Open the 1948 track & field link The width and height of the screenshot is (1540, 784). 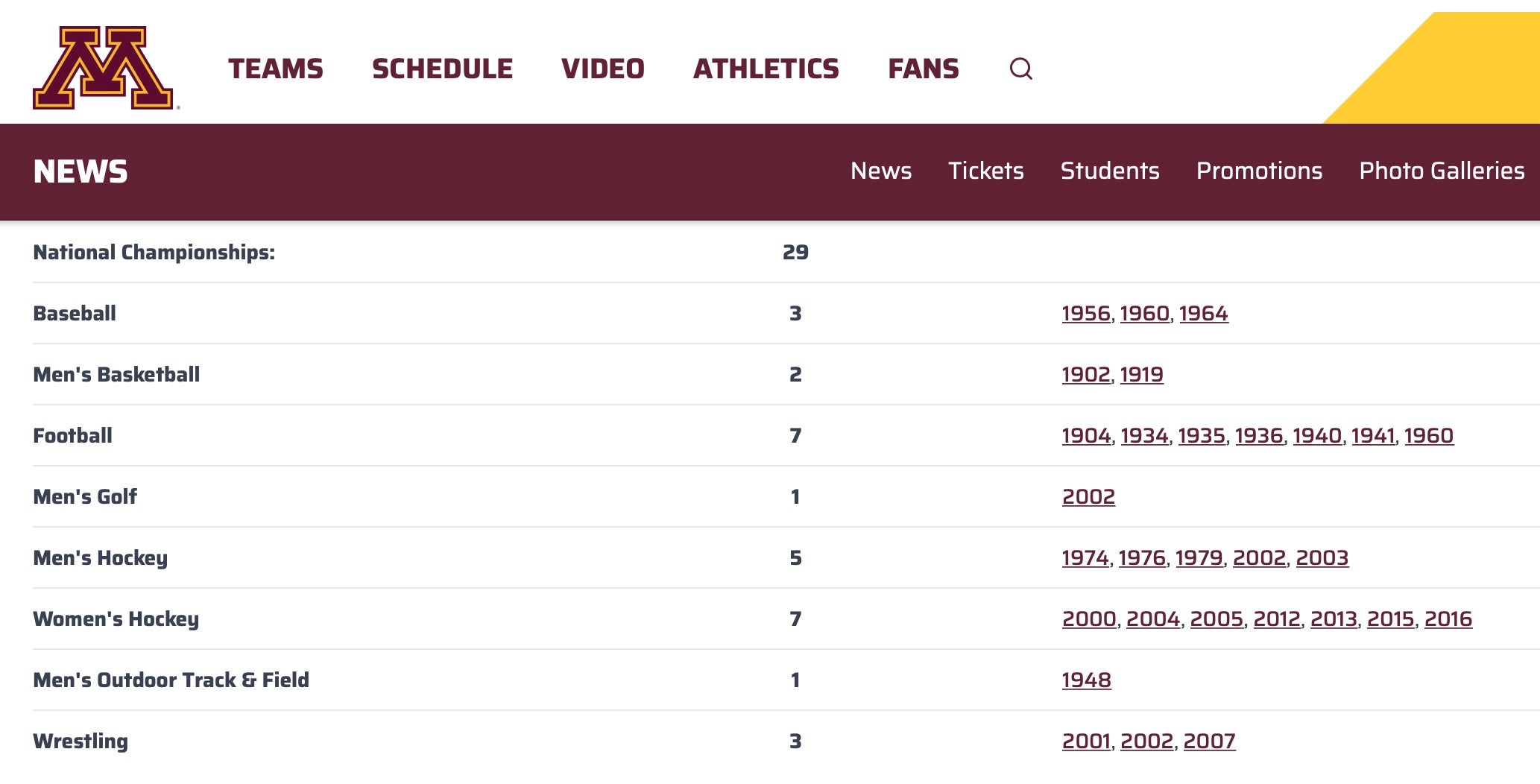point(1086,680)
